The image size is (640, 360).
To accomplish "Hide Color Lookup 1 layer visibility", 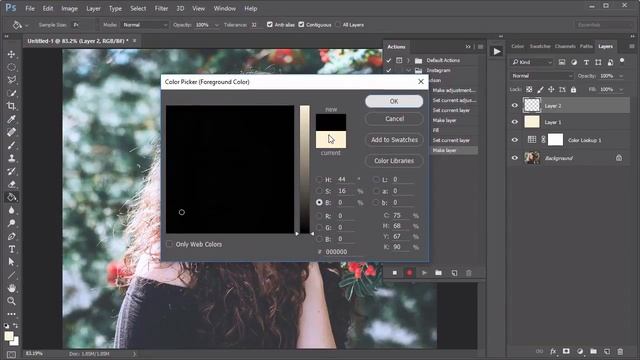I will click(x=515, y=140).
